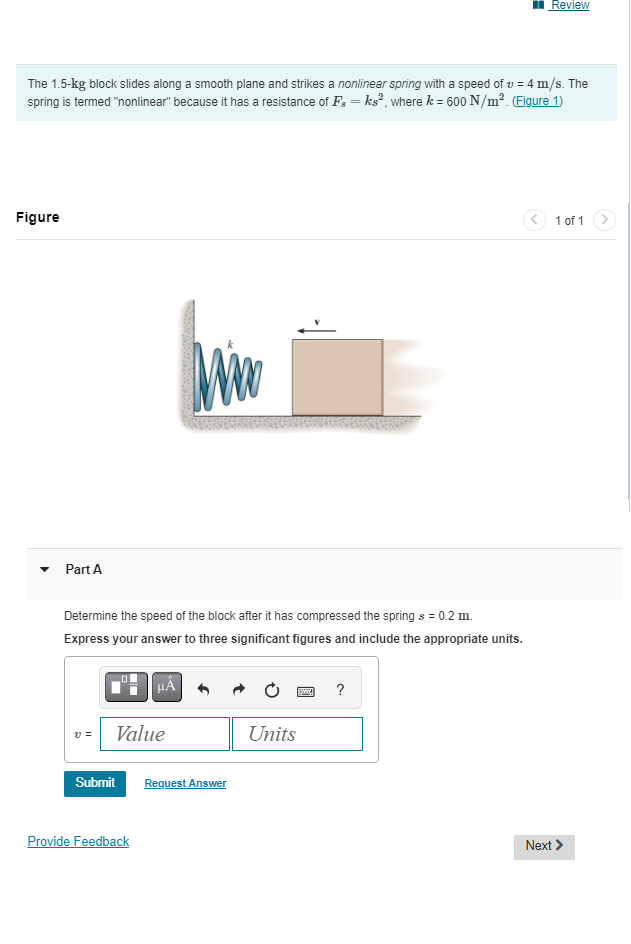Redo the answer entry
631x944 pixels.
(x=238, y=689)
